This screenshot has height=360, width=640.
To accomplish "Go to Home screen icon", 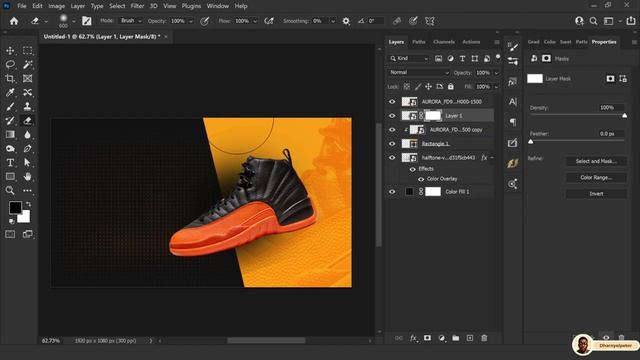I will coord(14,21).
